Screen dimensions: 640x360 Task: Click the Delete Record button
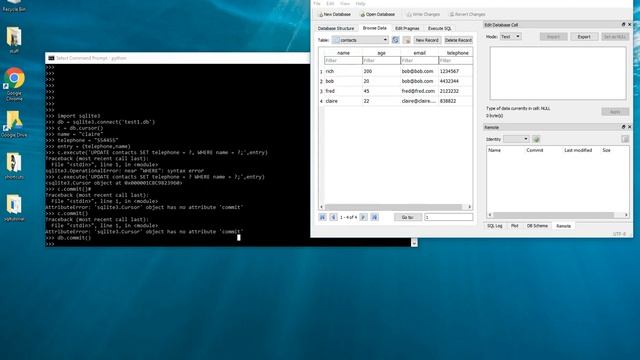coord(458,40)
